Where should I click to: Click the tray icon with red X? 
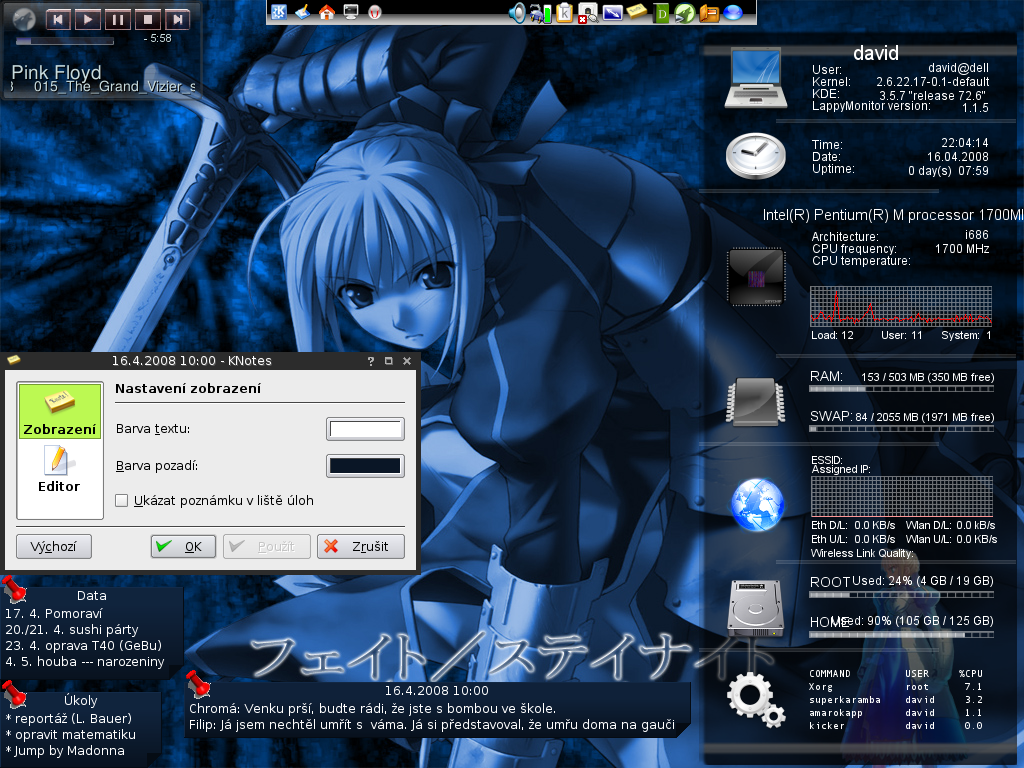(x=587, y=13)
